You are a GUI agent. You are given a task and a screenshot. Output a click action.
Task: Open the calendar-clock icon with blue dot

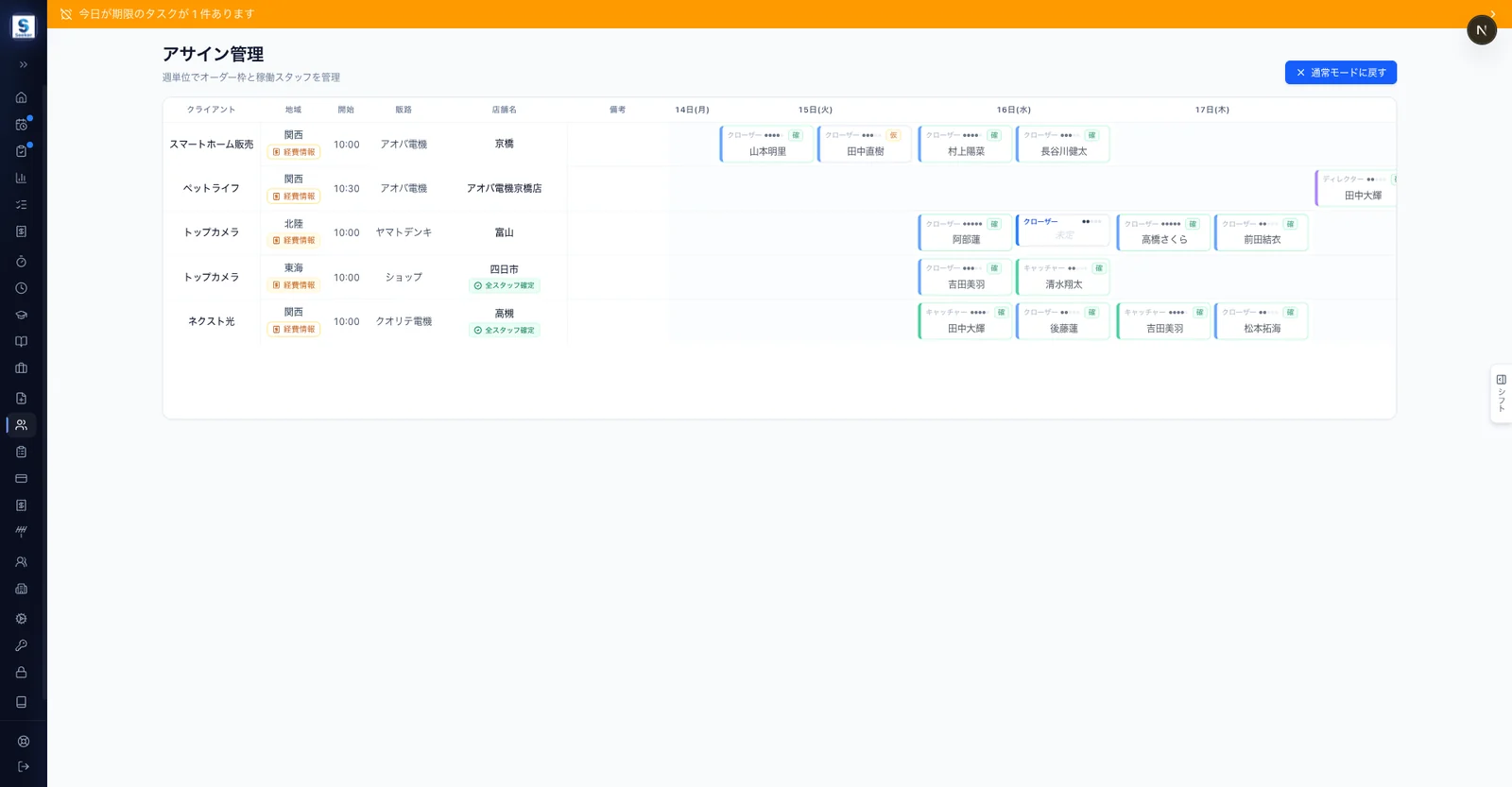[21, 124]
